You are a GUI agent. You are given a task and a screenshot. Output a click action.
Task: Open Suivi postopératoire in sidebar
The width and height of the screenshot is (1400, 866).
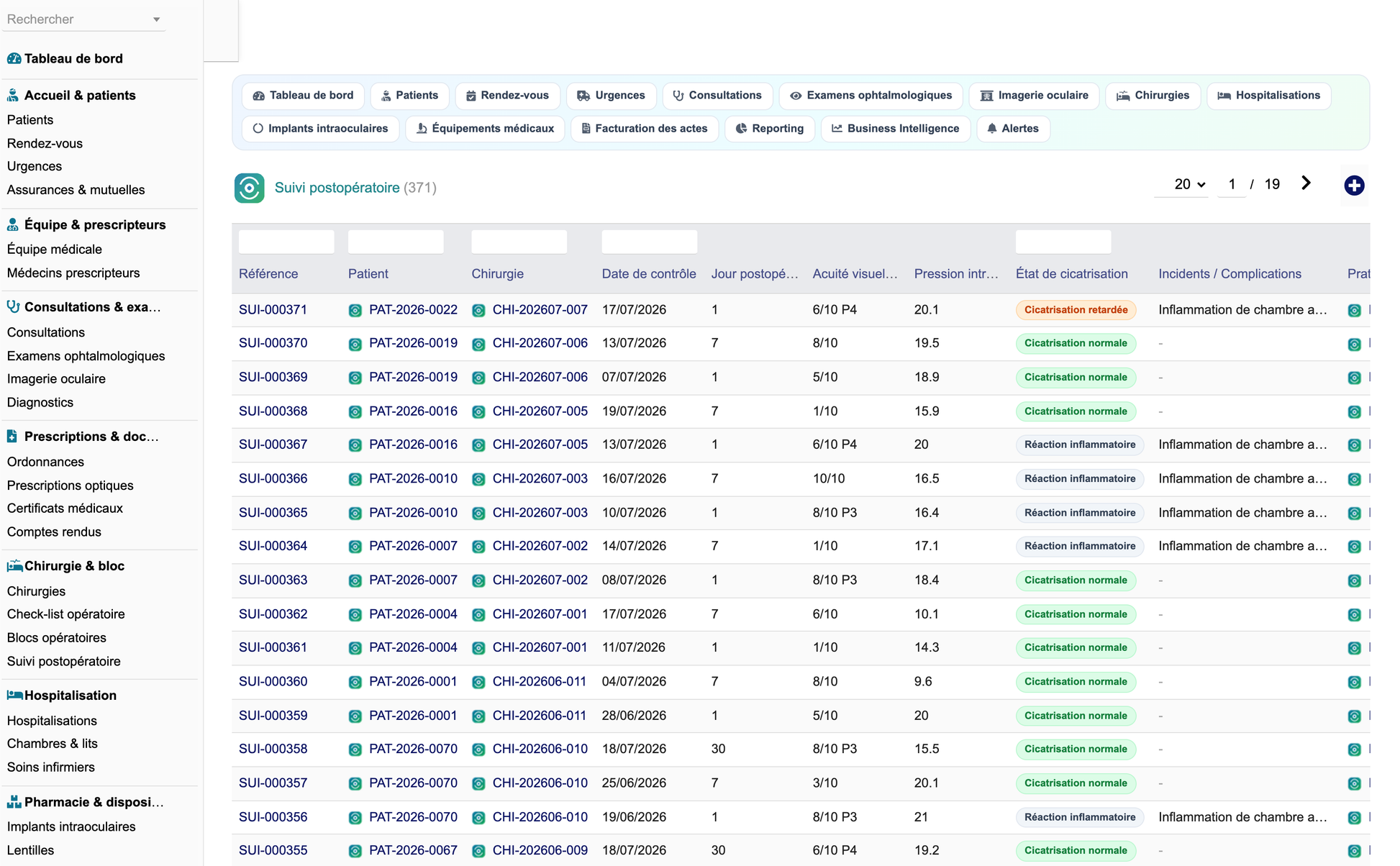[x=63, y=661]
